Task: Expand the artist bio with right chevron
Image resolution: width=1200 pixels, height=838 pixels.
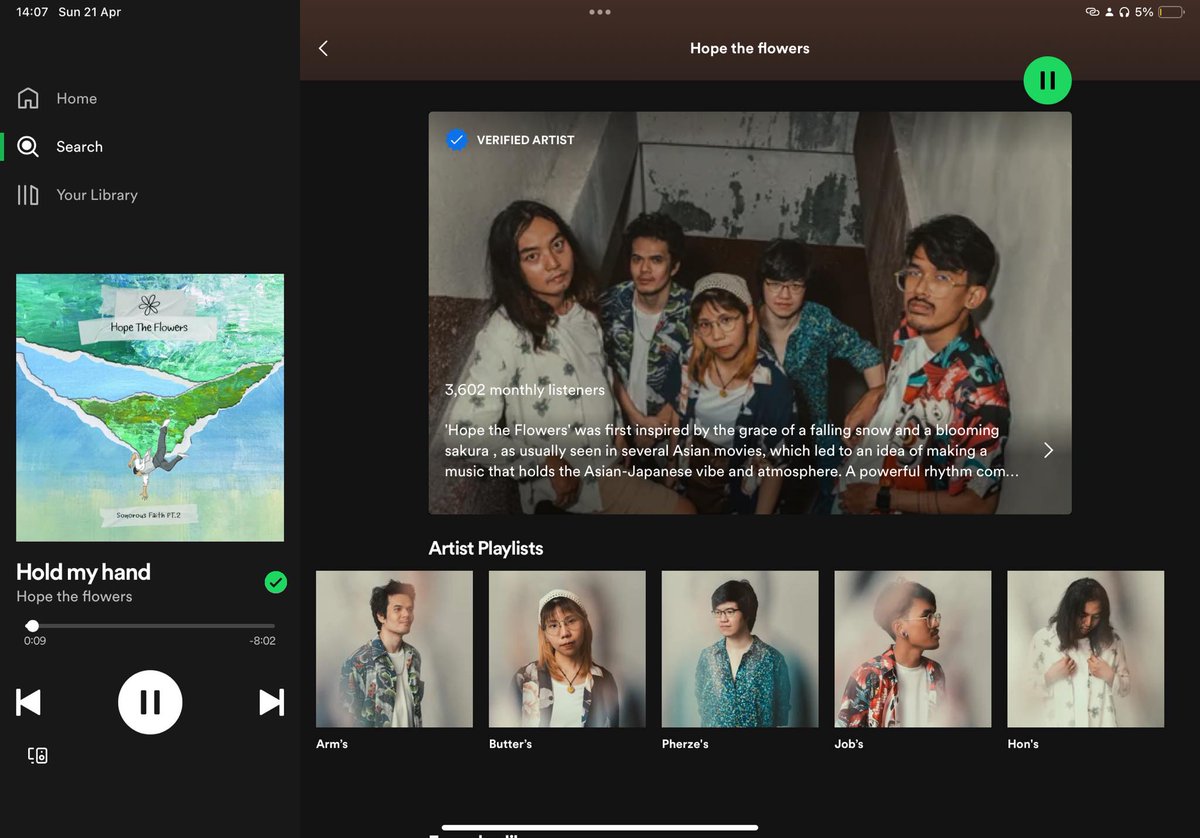Action: 1048,450
